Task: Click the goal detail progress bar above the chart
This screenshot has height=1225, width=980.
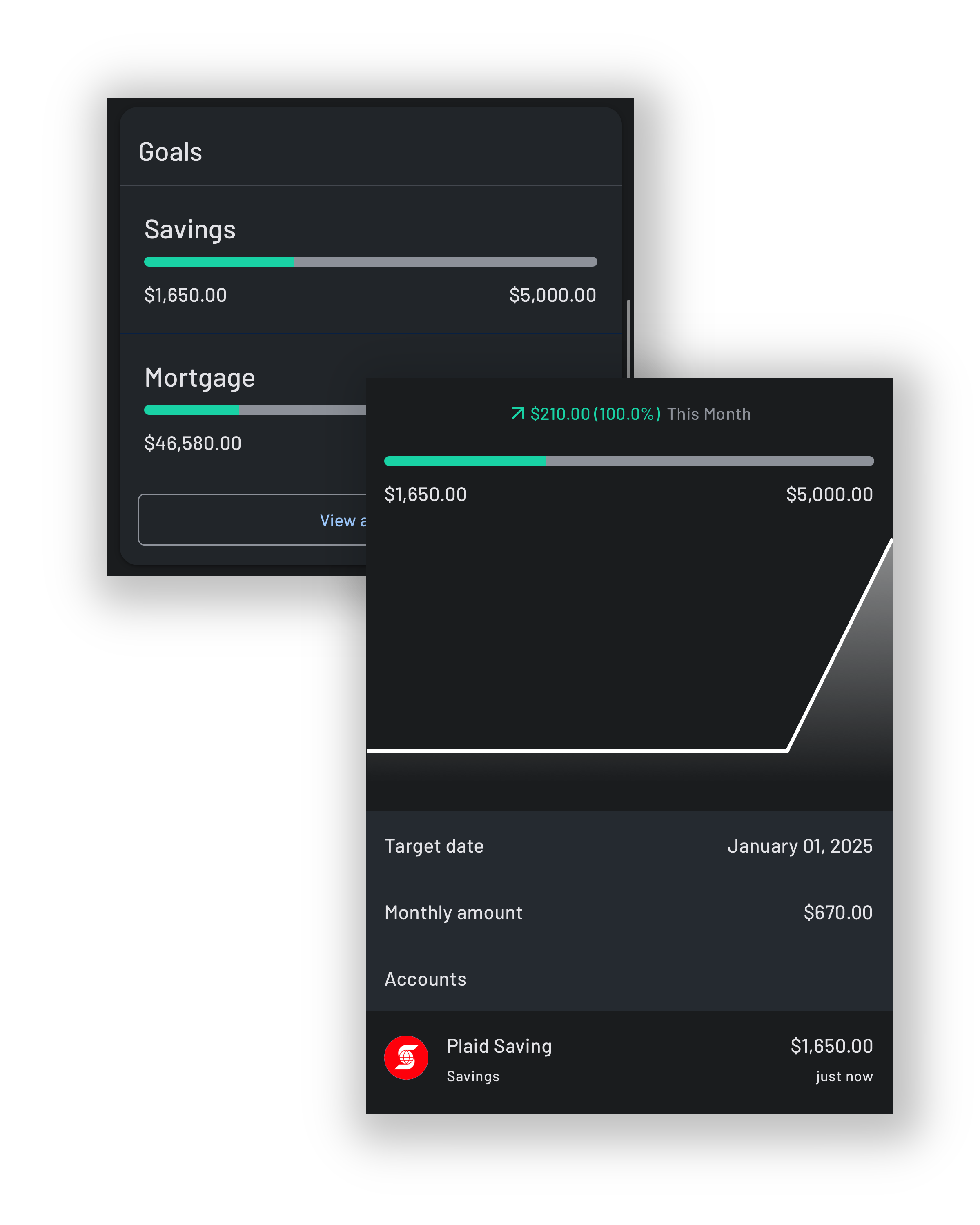Action: [x=629, y=461]
